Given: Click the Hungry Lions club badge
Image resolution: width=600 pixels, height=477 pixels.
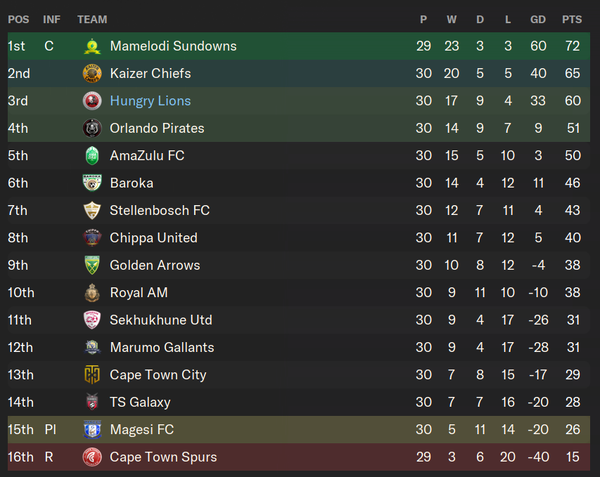Looking at the screenshot, I should (x=92, y=101).
